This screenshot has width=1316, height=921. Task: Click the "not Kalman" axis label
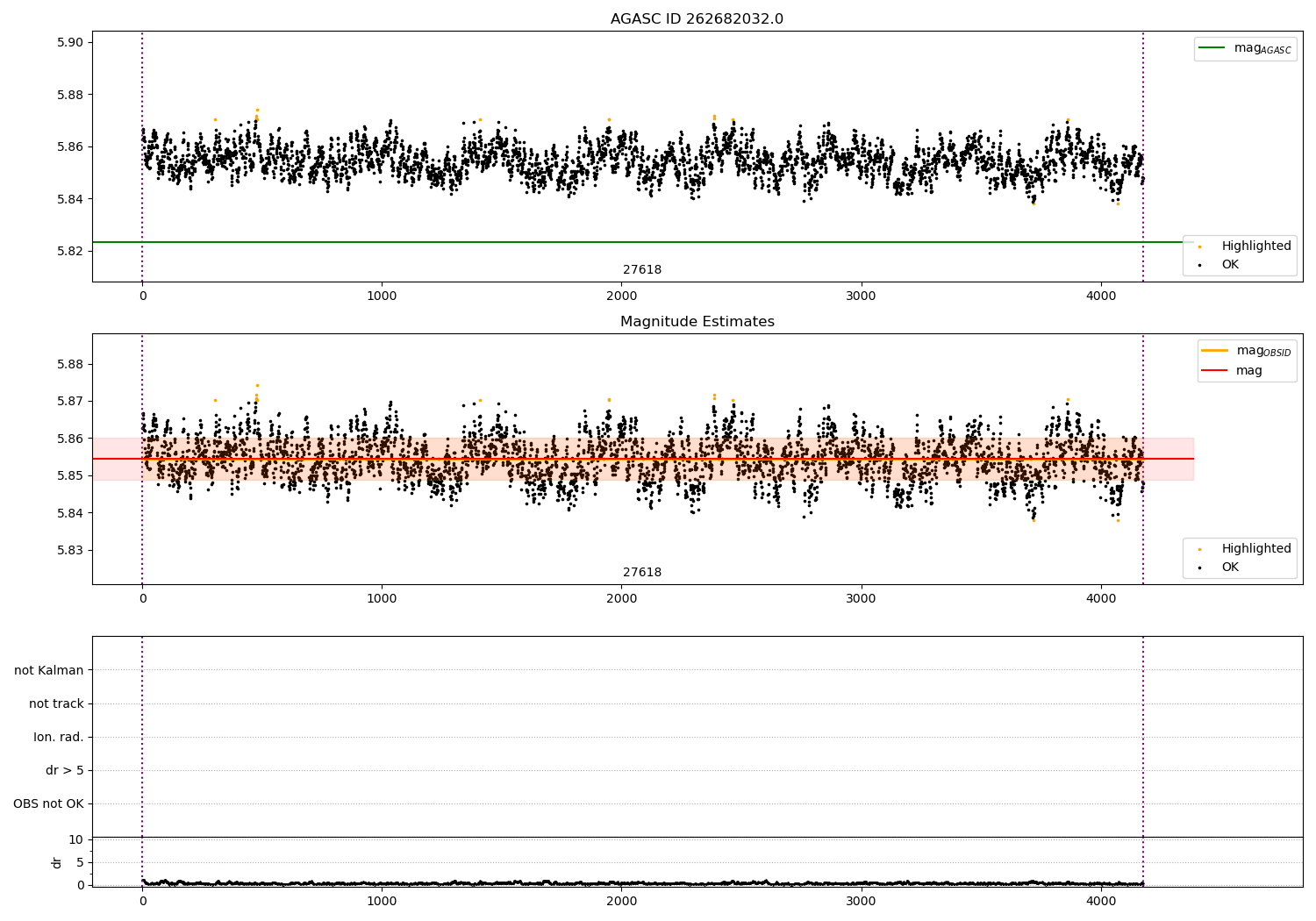pos(49,670)
